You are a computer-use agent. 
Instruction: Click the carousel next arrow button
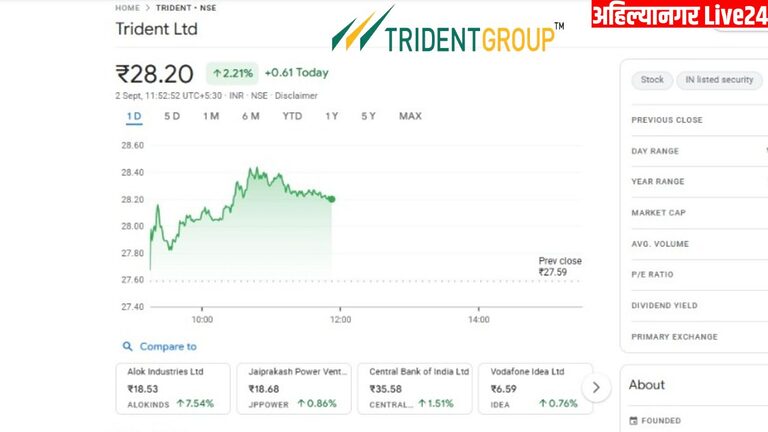[596, 387]
